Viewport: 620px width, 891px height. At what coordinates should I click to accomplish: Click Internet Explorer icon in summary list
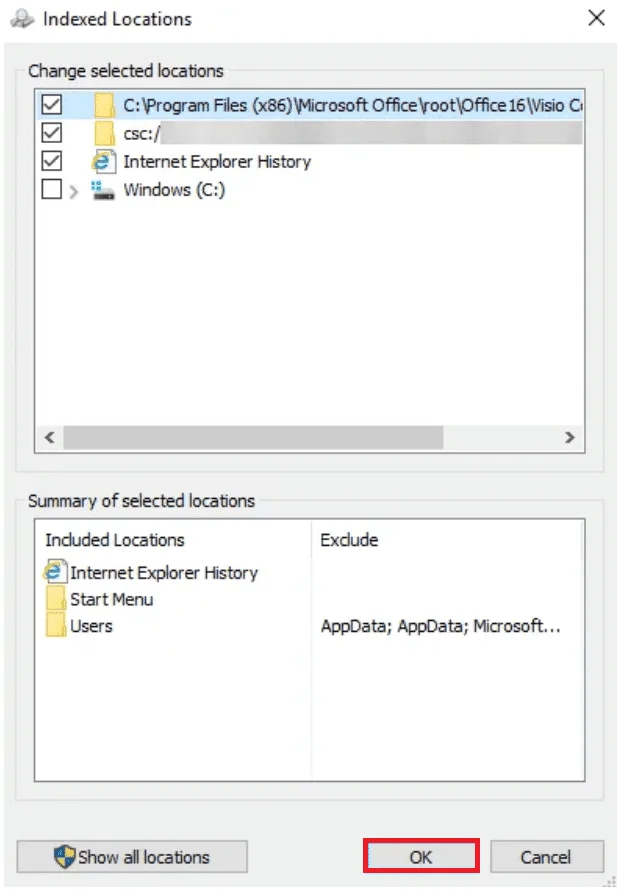55,573
